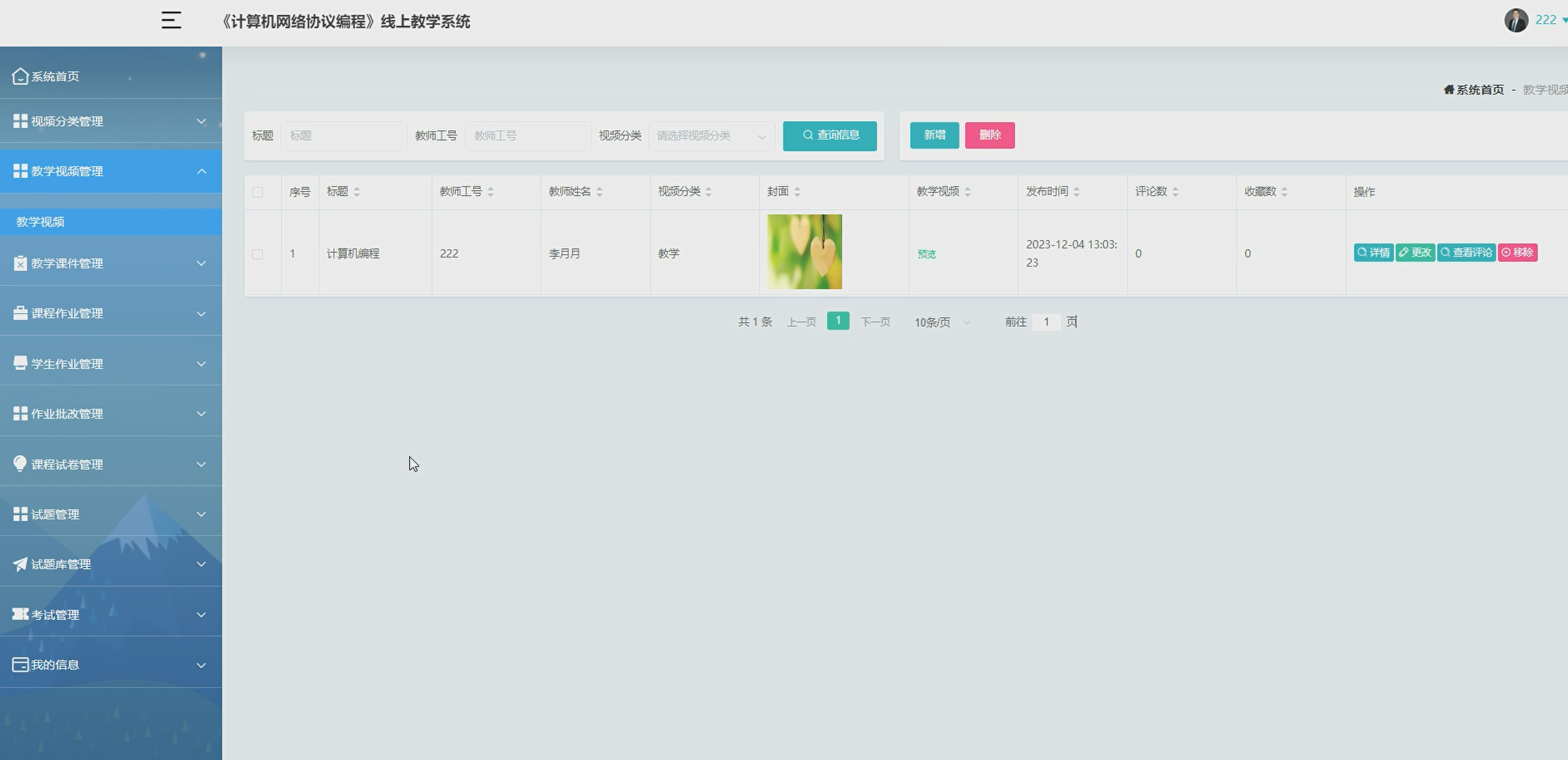Click 移除 for 计算机编程 row

[x=1518, y=253]
